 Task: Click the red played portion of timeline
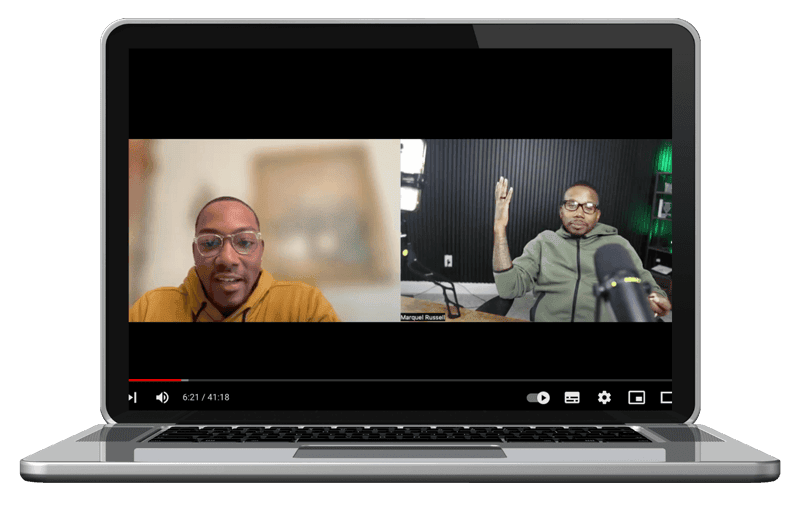[x=155, y=380]
